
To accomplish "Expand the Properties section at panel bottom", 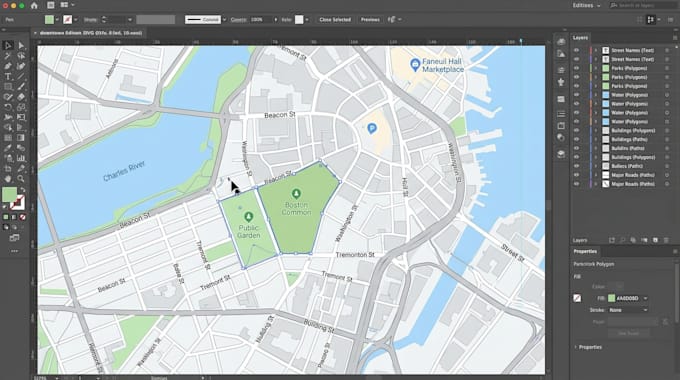I will point(575,347).
